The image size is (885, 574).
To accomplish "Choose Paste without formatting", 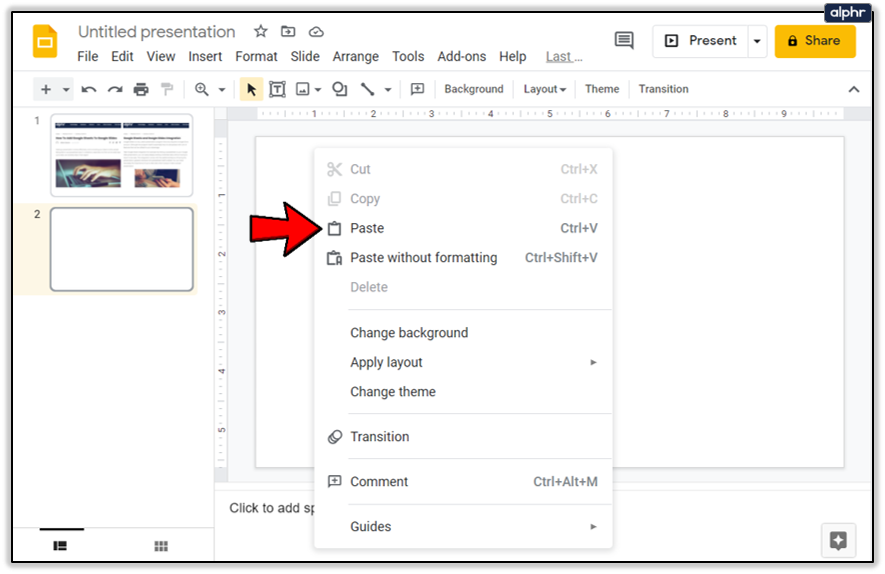I will tap(463, 257).
